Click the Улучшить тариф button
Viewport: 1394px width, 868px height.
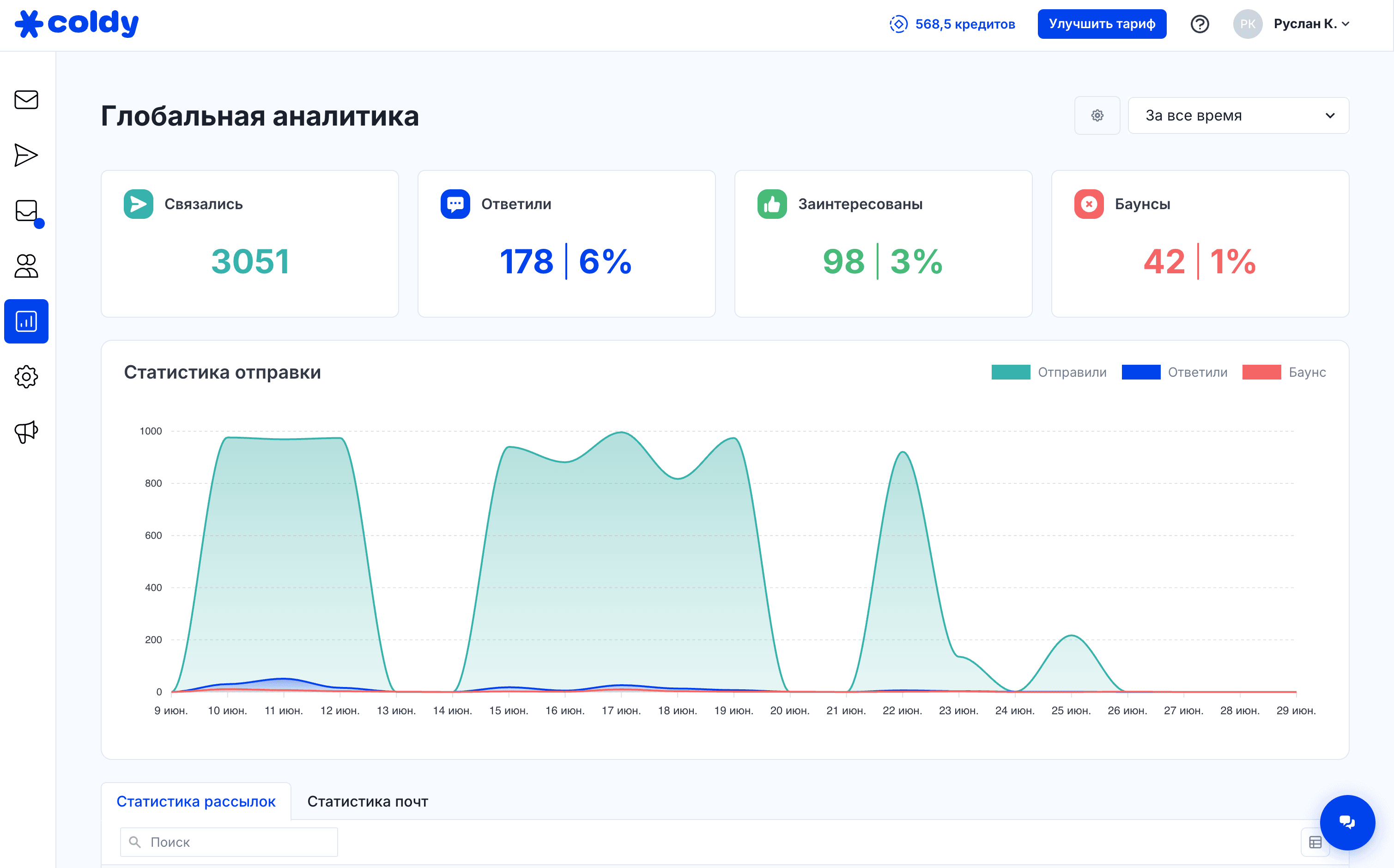pyautogui.click(x=1102, y=24)
